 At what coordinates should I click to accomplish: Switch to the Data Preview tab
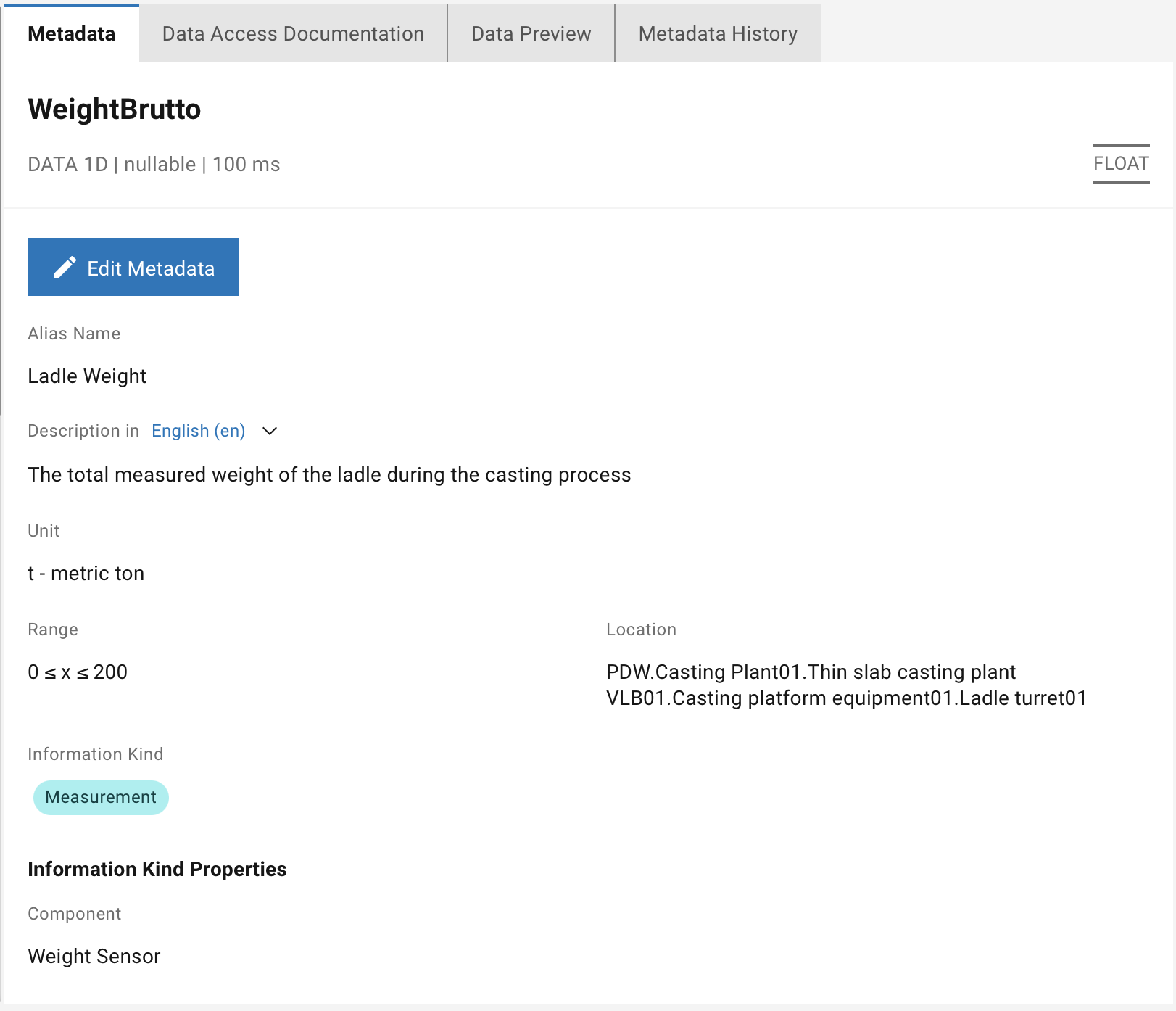pos(531,34)
